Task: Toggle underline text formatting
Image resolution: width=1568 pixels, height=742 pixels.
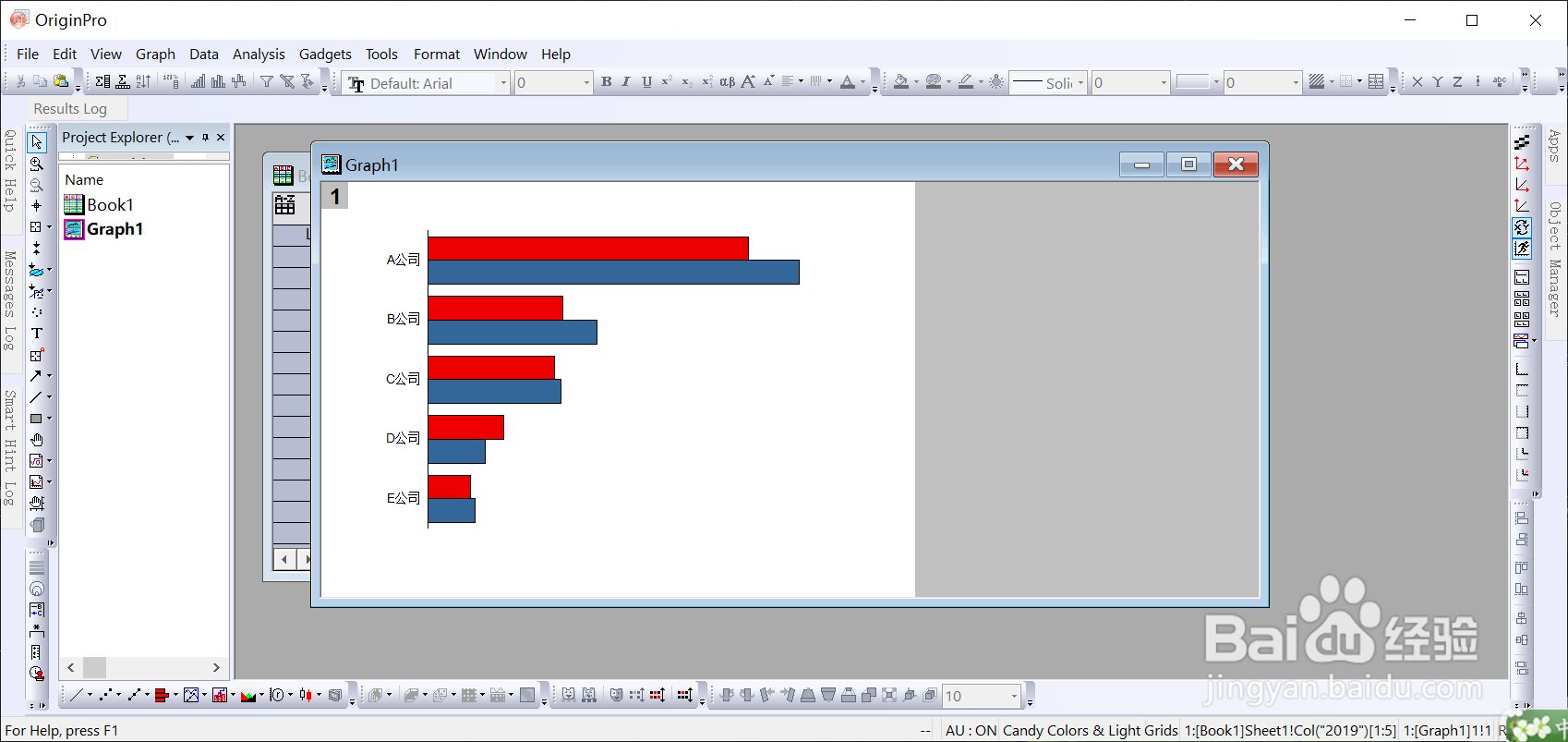Action: 646,82
